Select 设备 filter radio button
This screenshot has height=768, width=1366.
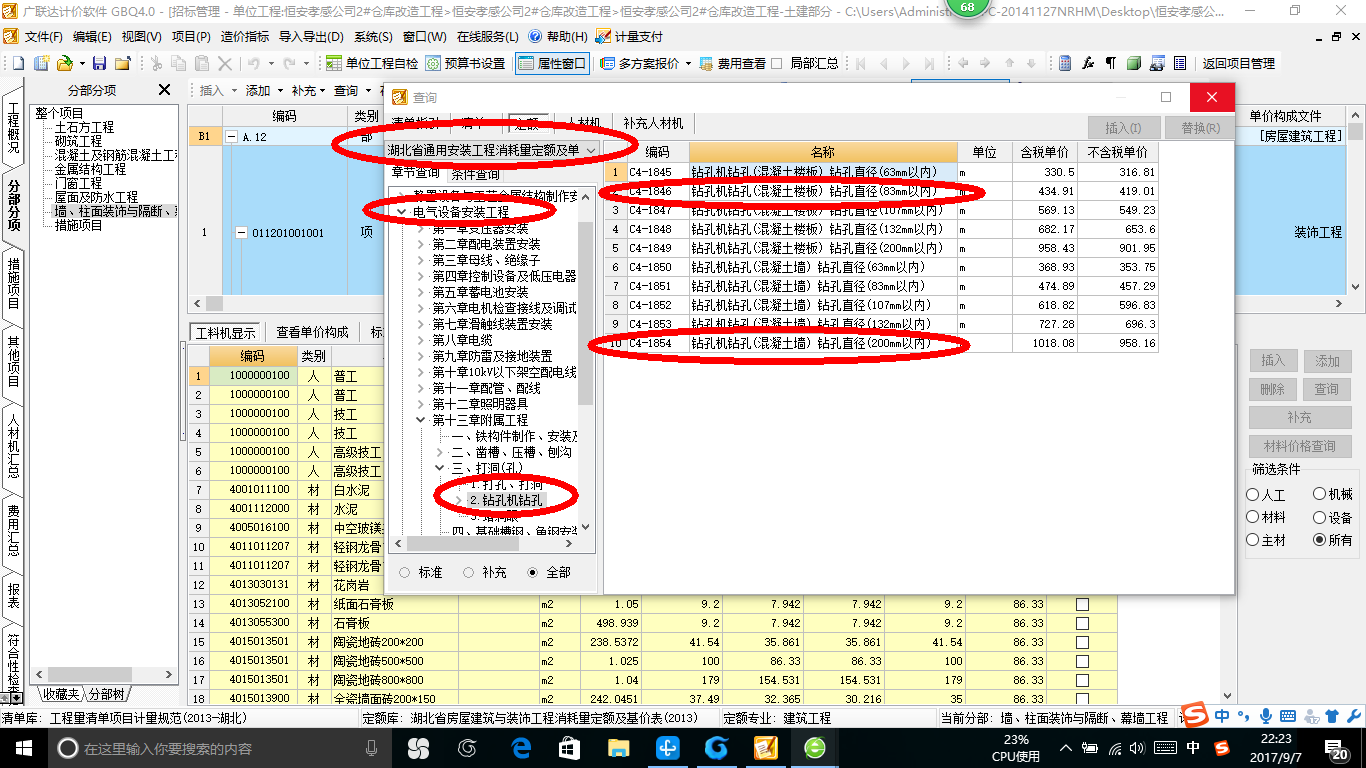(1320, 517)
